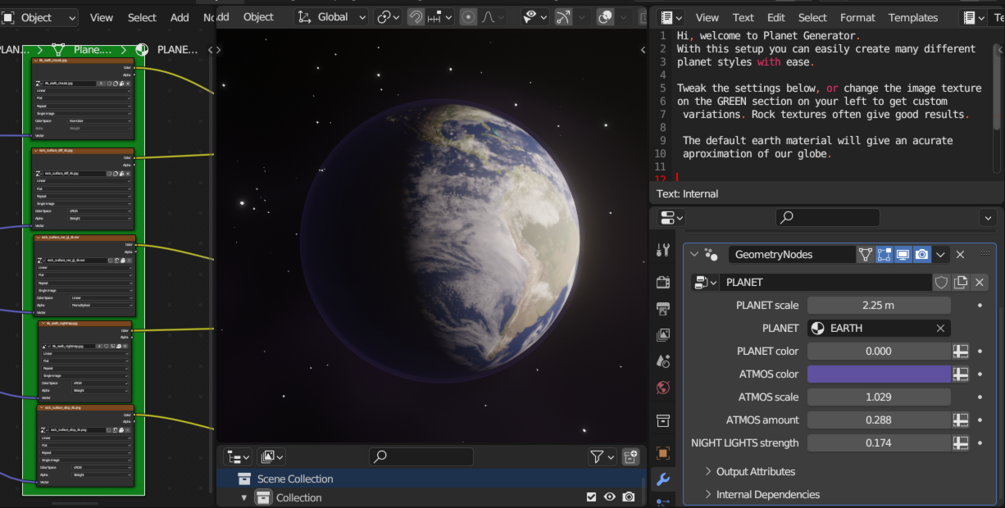Toggle modifier realtime viewport display
Screen dimensions: 1005x508
(902, 254)
